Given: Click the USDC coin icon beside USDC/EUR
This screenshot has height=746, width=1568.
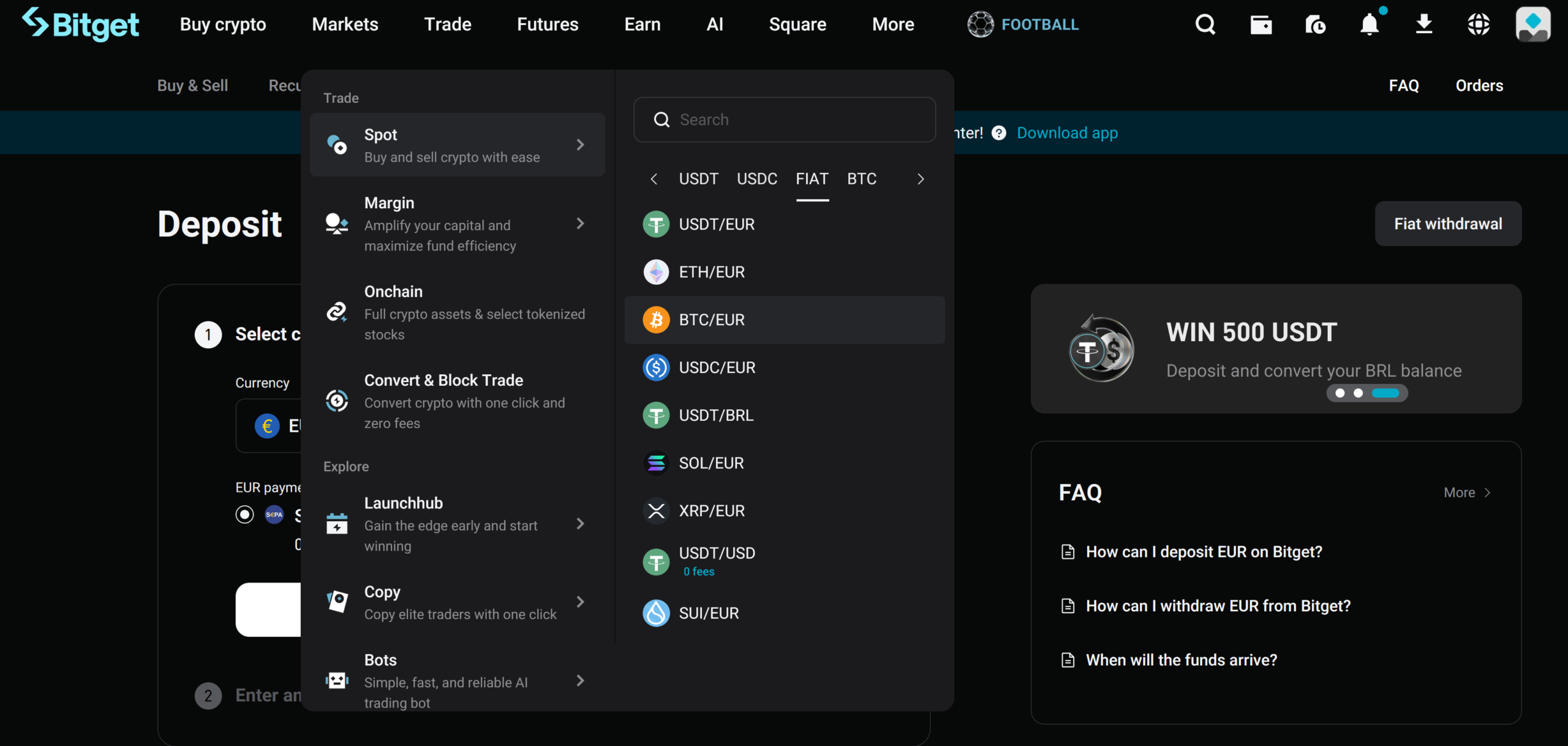Looking at the screenshot, I should click(656, 367).
